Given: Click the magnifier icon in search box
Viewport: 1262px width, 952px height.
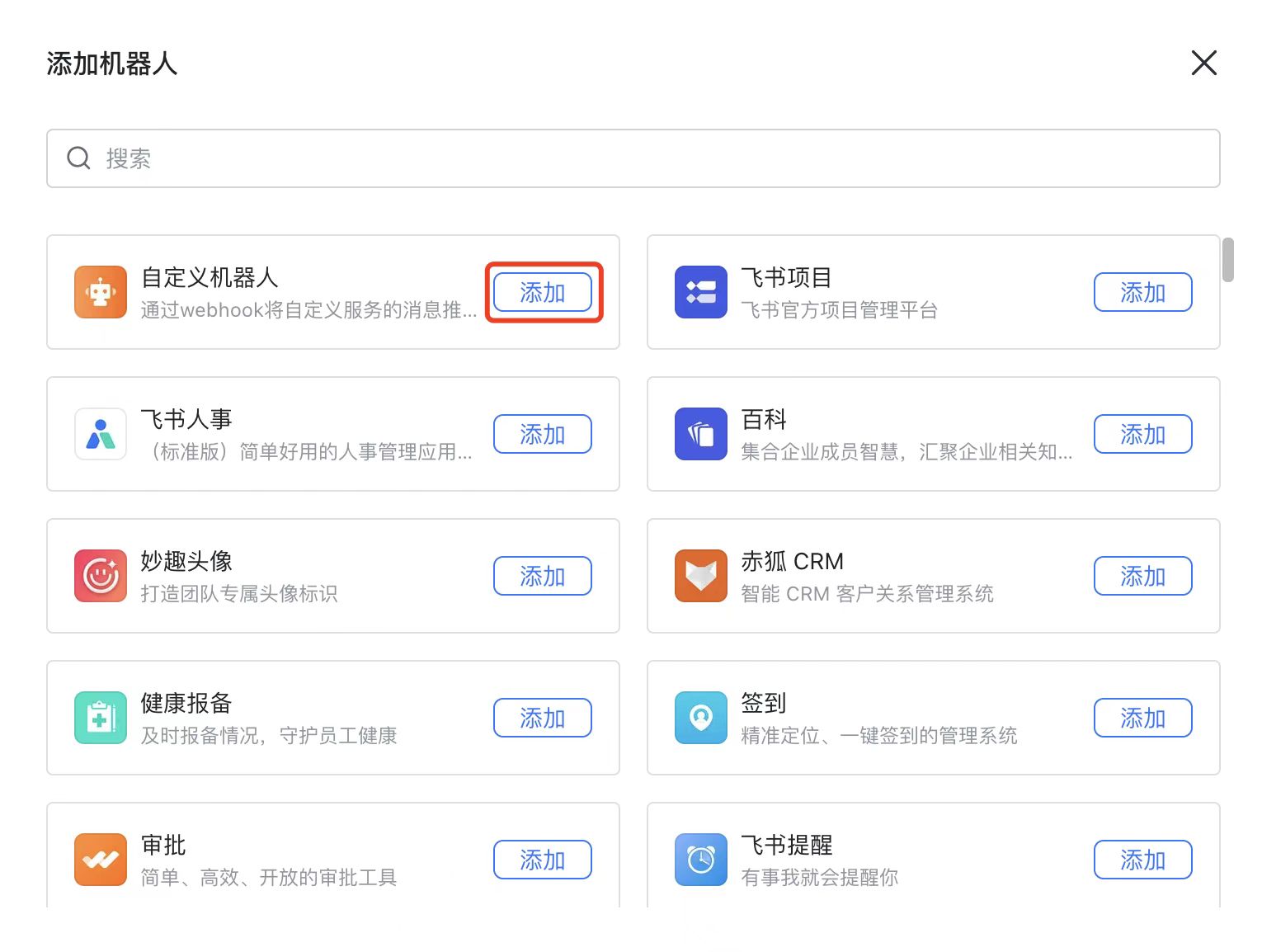Looking at the screenshot, I should coord(78,158).
